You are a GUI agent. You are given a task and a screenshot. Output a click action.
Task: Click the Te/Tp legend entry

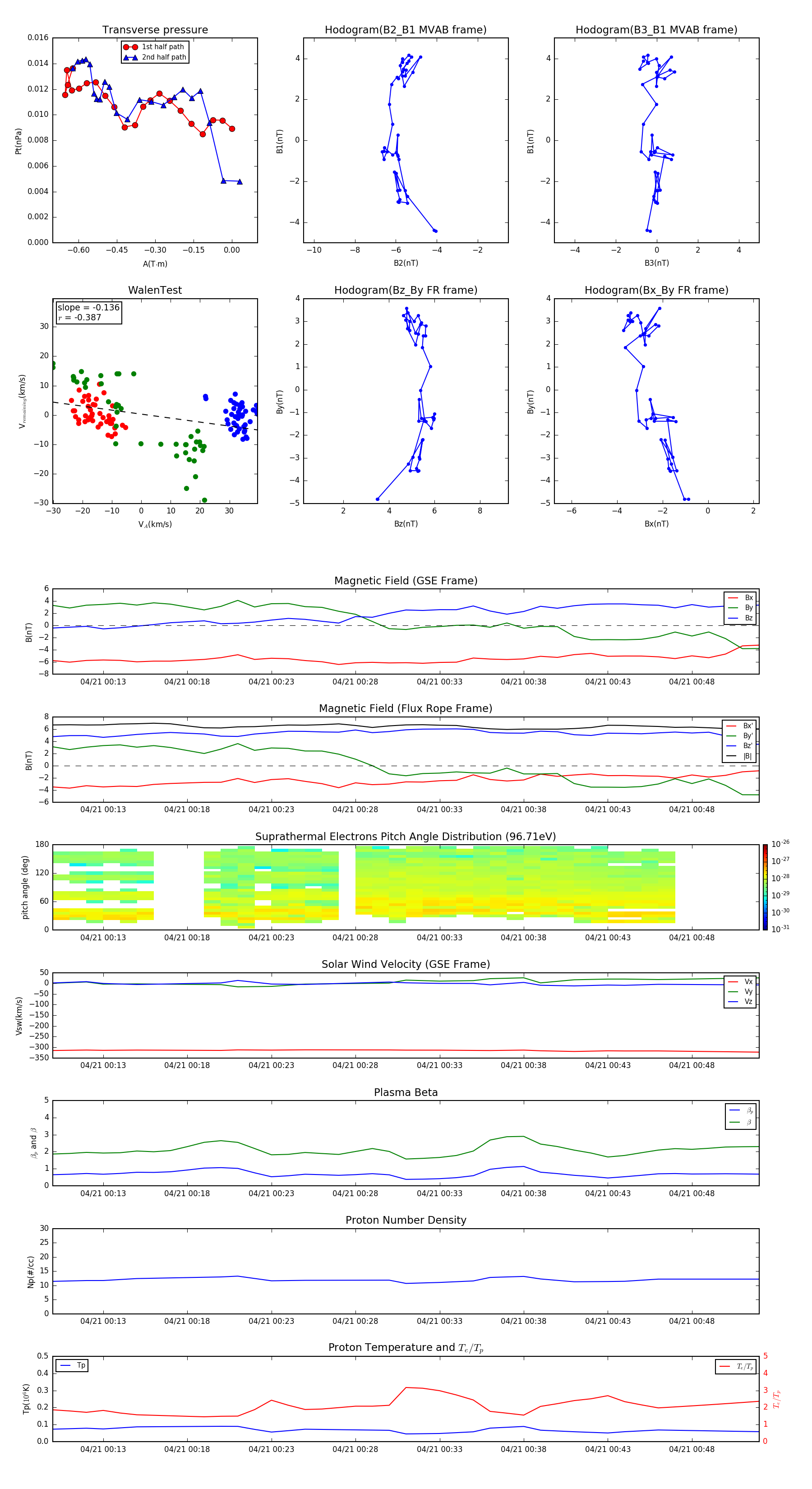pyautogui.click(x=736, y=1366)
